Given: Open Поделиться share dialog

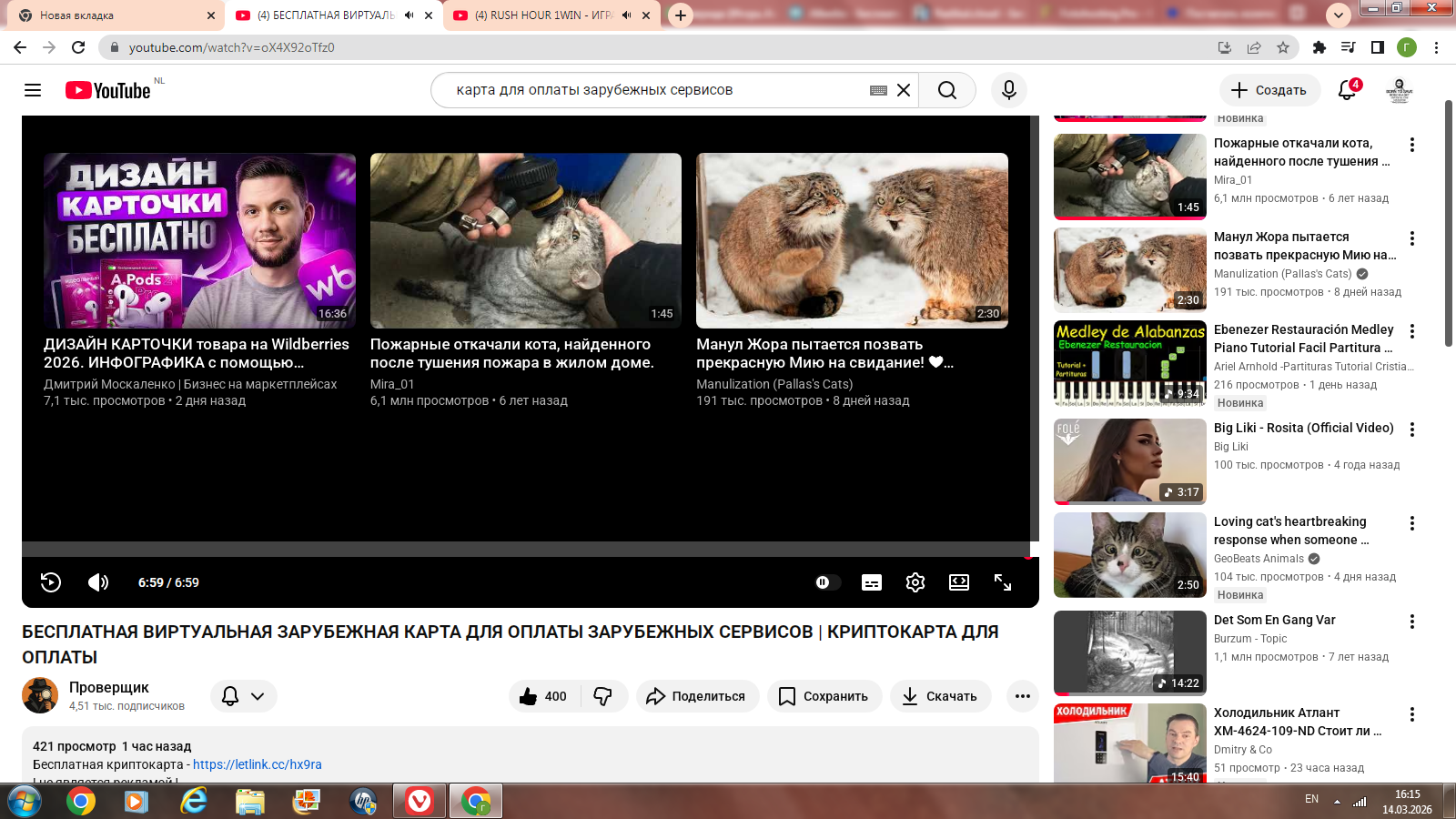Looking at the screenshot, I should [696, 696].
